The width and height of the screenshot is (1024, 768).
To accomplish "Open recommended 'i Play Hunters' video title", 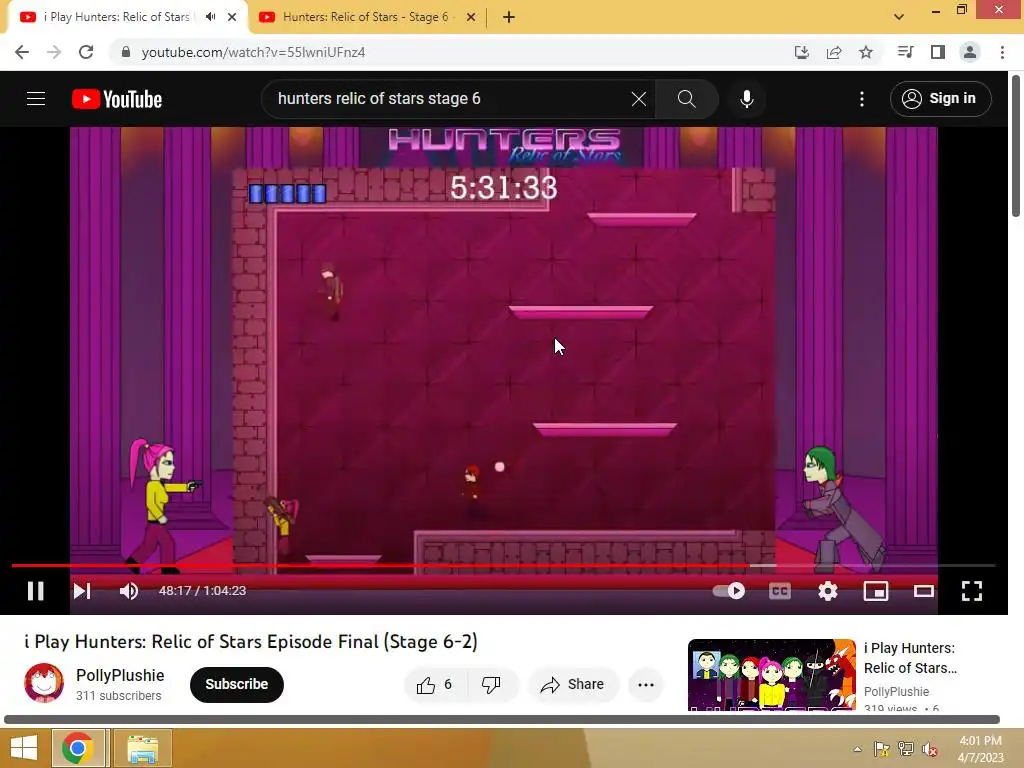I will click(910, 658).
